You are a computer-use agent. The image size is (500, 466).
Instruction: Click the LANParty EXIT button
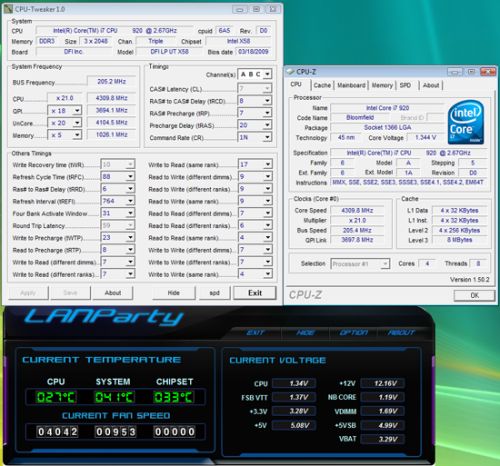click(x=256, y=332)
